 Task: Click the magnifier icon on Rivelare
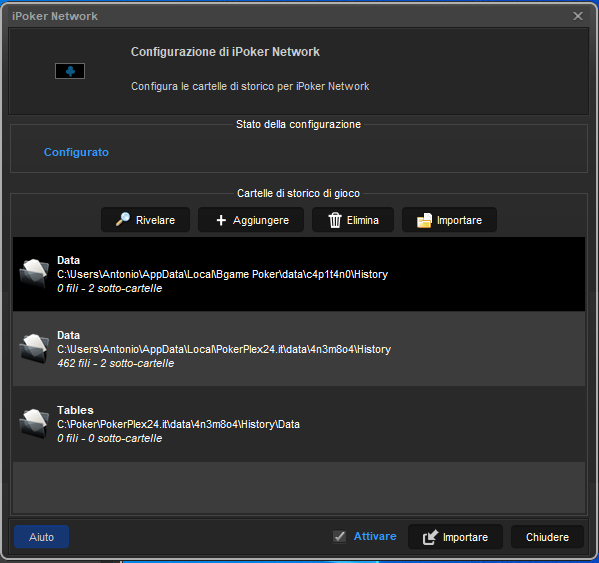(123, 220)
